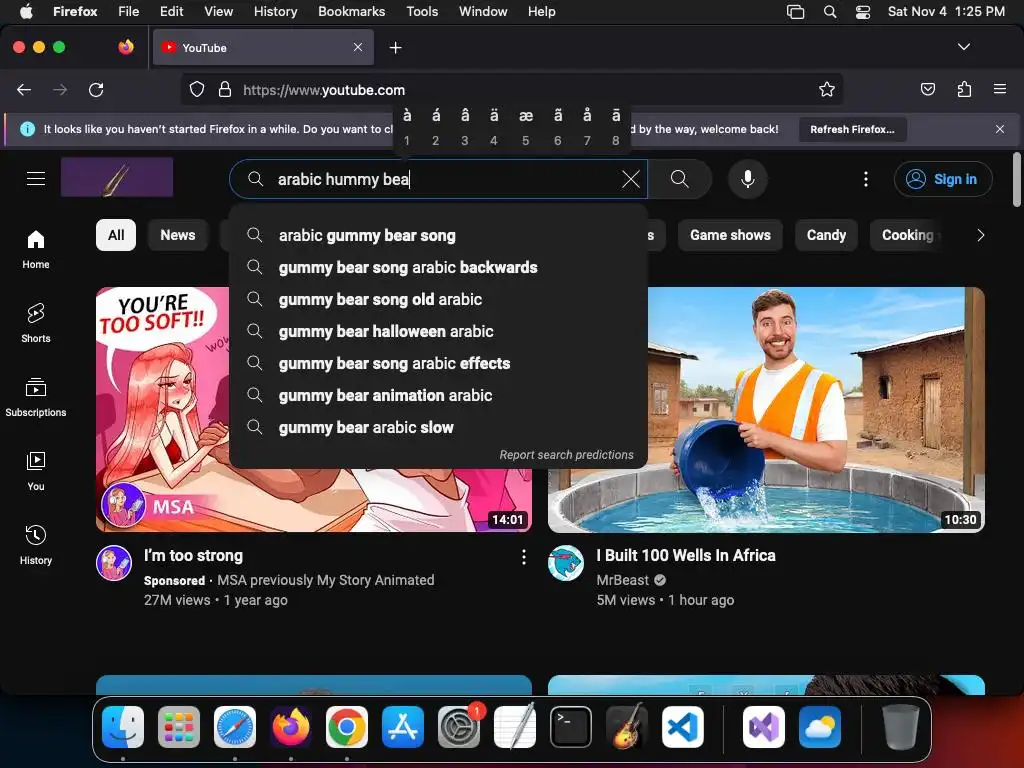Bookmark this page with the star
Image resolution: width=1024 pixels, height=768 pixels.
click(x=827, y=89)
